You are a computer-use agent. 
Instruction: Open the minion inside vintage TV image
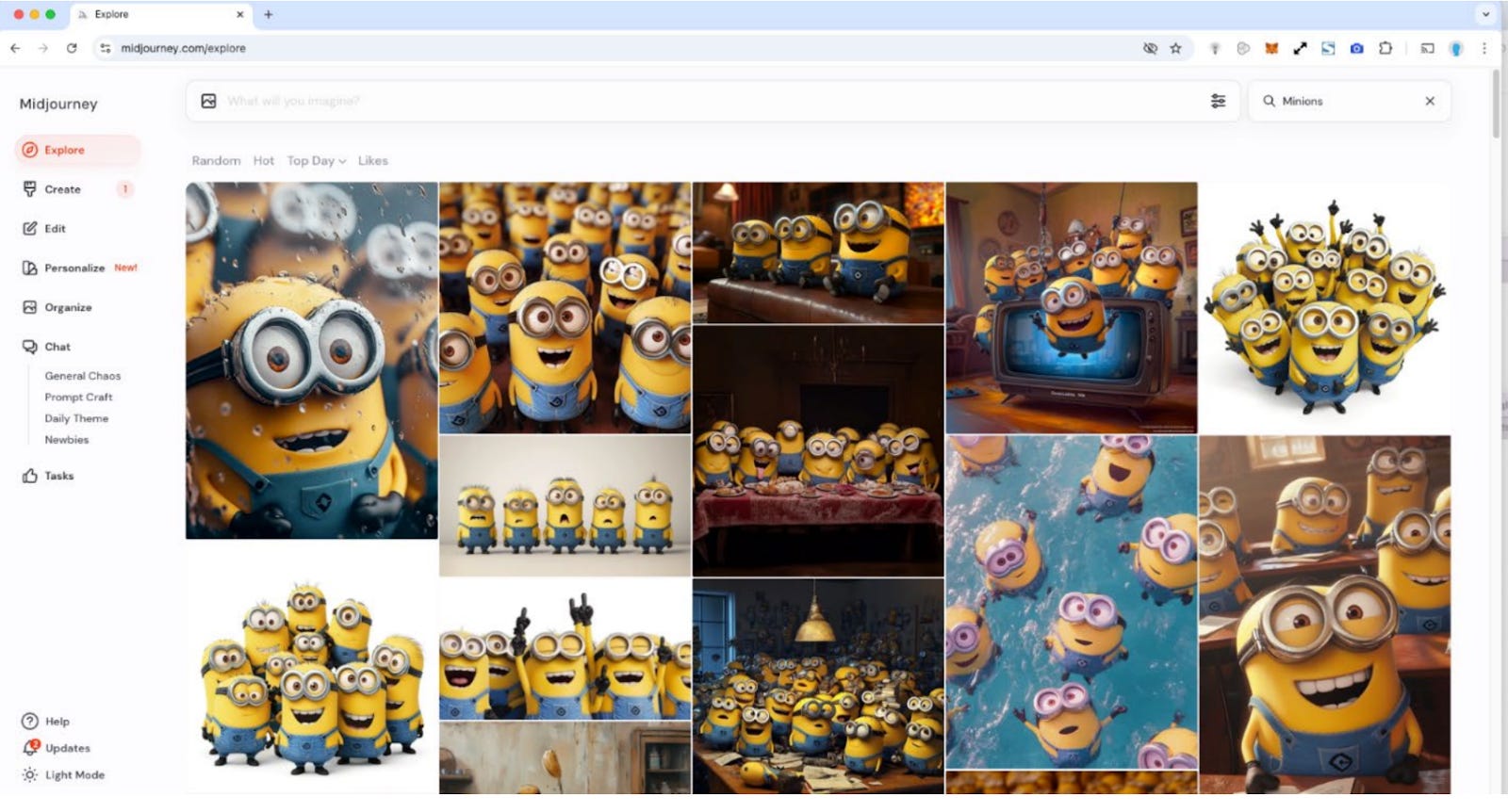click(x=1072, y=308)
